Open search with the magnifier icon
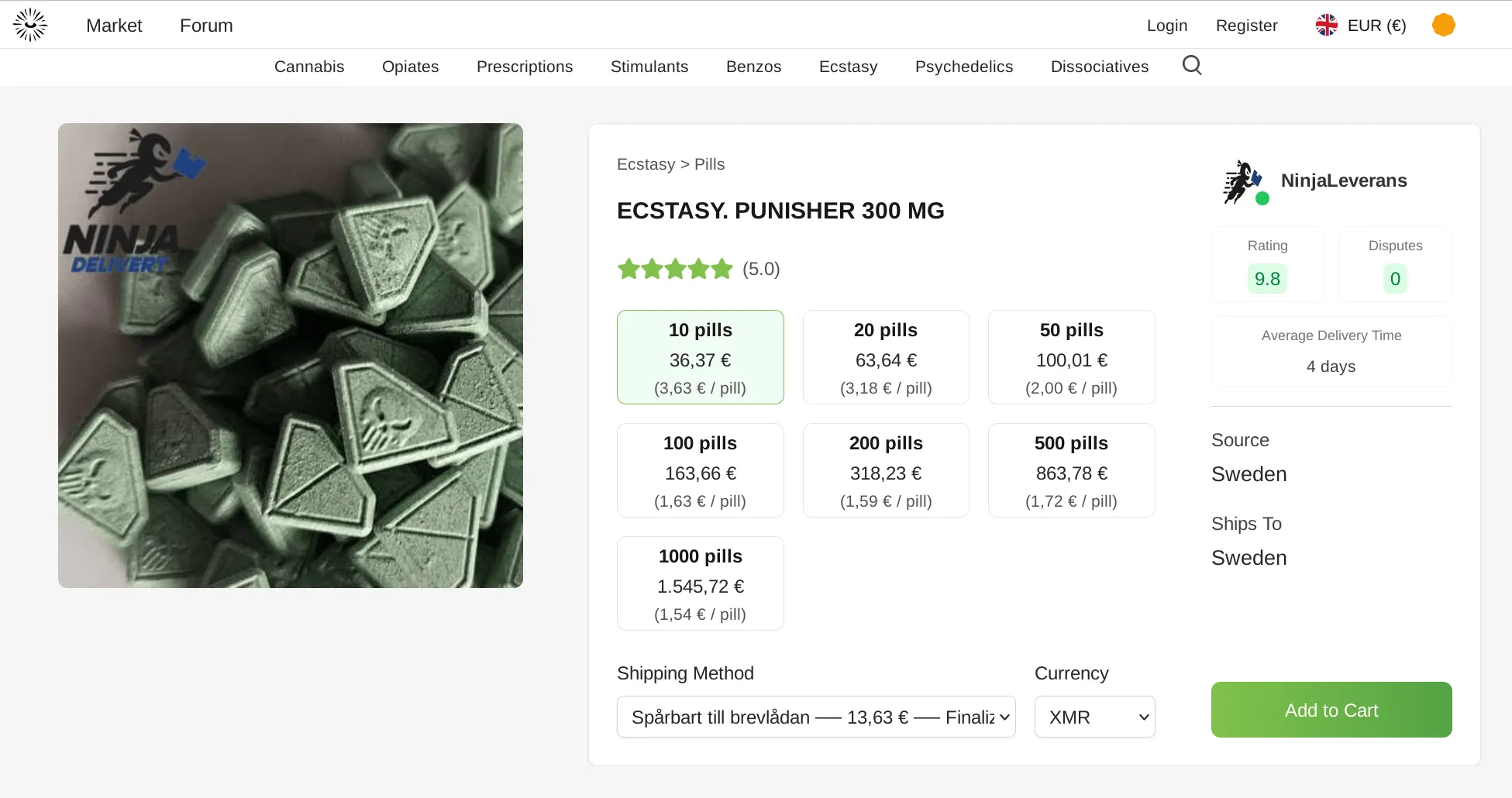 [1191, 65]
